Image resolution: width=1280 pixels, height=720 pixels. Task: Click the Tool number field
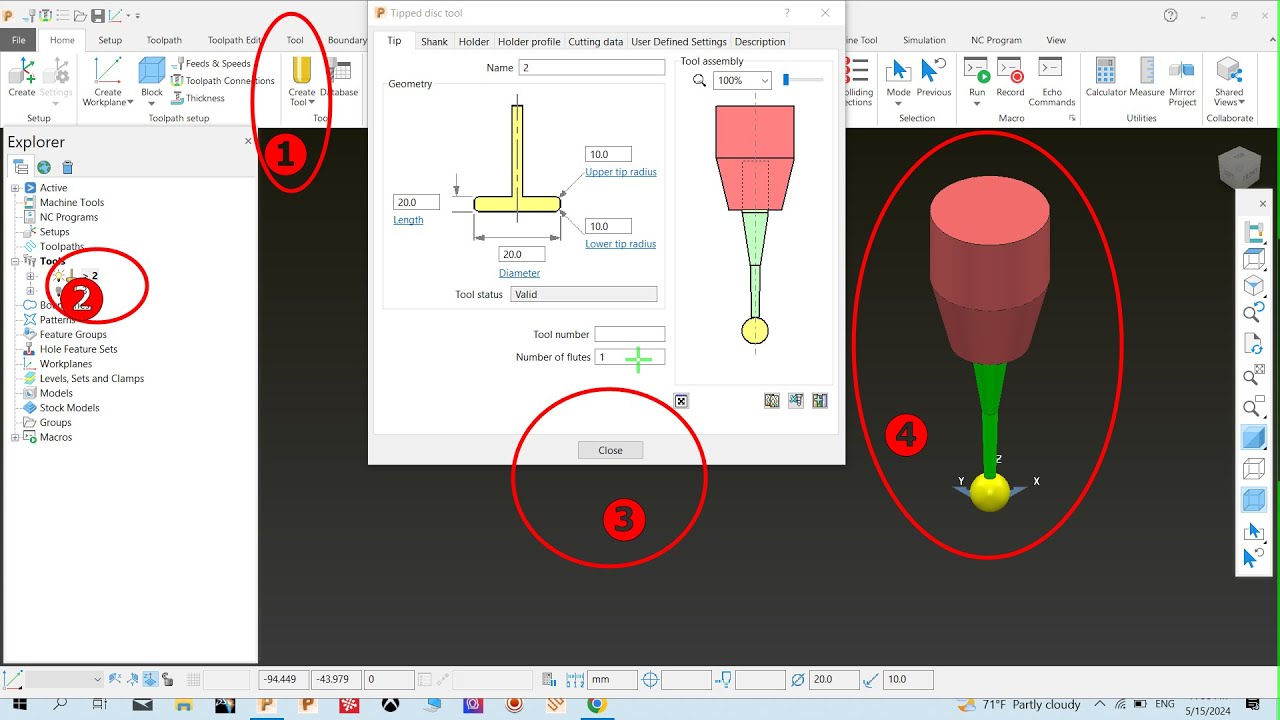pyautogui.click(x=629, y=334)
